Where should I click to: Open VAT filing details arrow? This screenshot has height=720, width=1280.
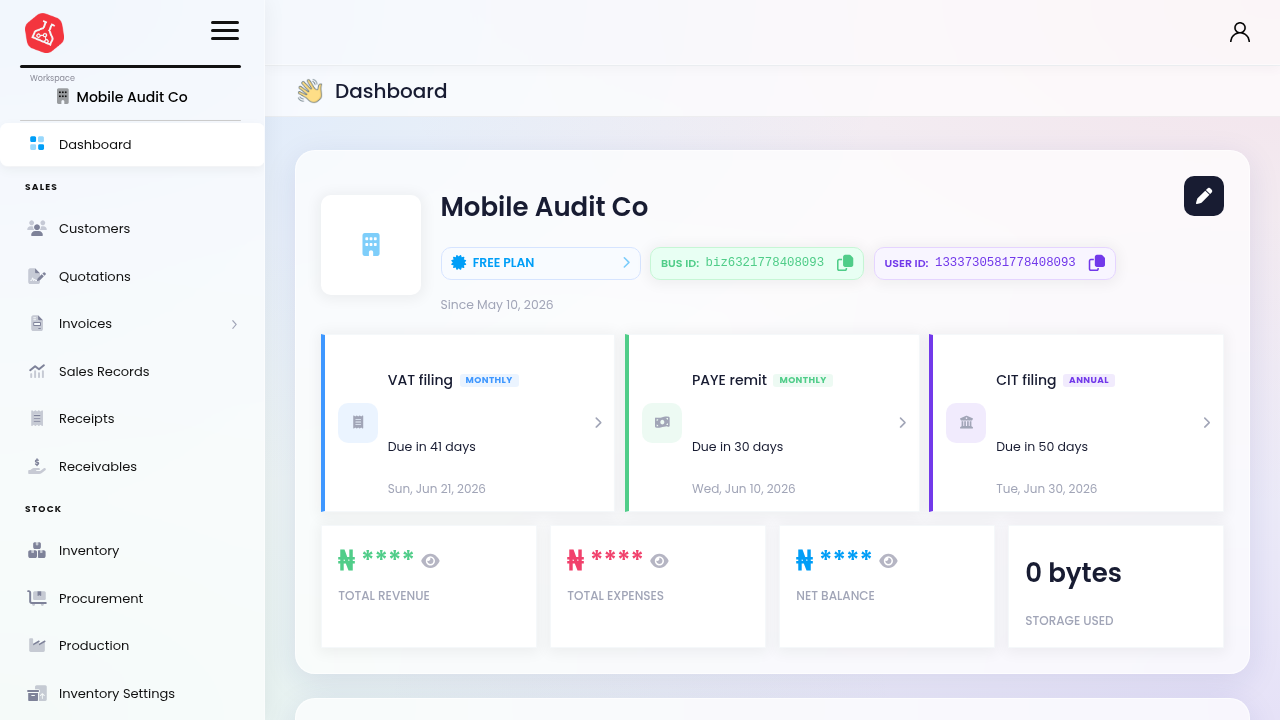coord(598,423)
